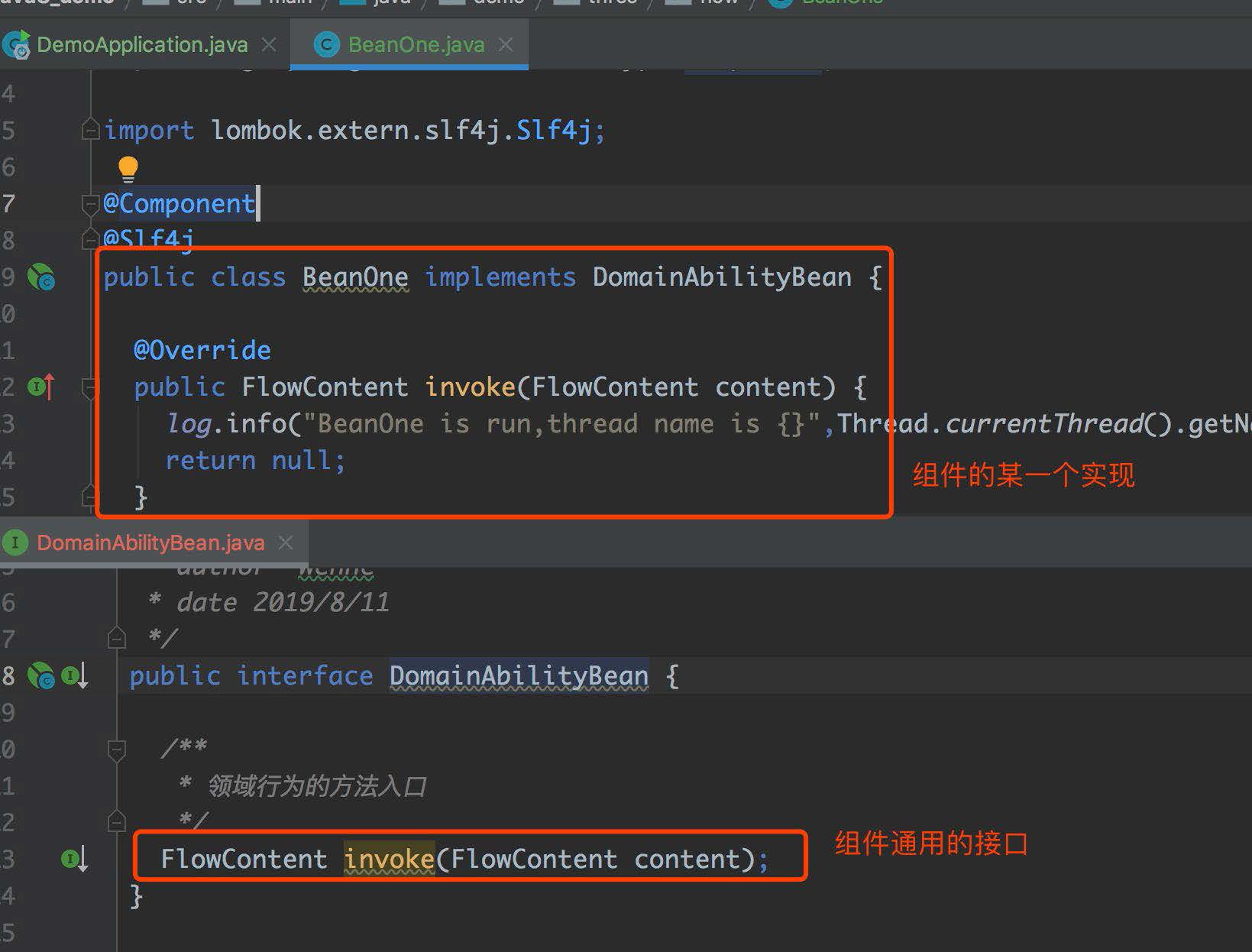Click the yellow intention light bulb
Image resolution: width=1252 pixels, height=952 pixels.
point(128,169)
